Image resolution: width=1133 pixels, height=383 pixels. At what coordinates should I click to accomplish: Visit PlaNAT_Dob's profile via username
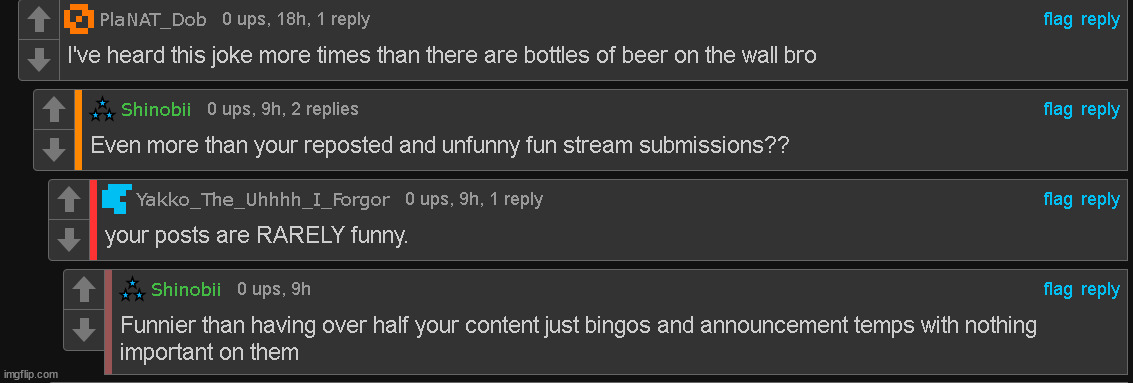[153, 20]
